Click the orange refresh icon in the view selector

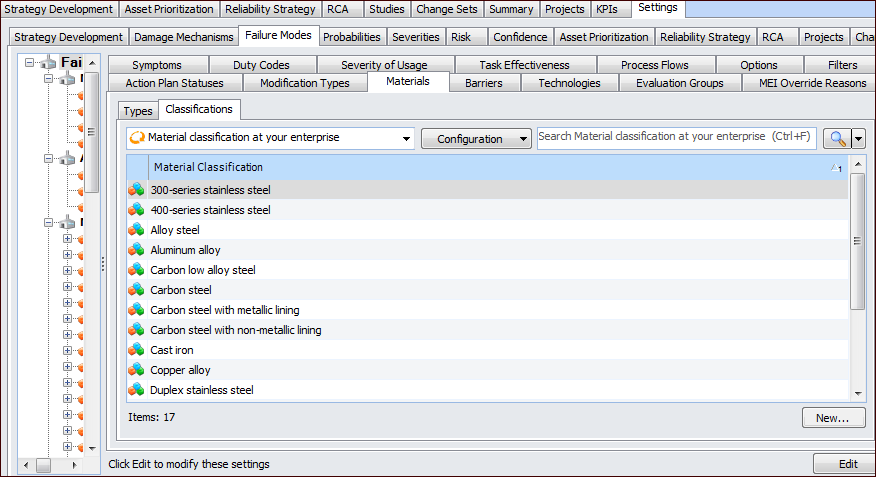(x=137, y=137)
